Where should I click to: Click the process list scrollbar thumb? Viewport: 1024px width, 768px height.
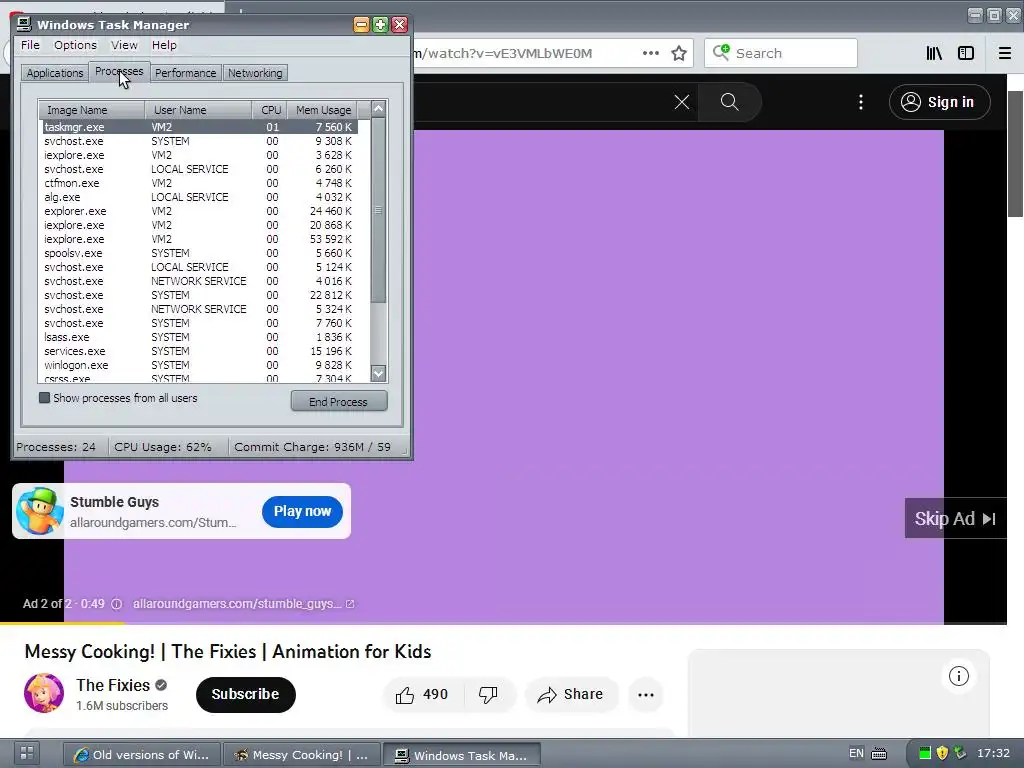pyautogui.click(x=378, y=210)
